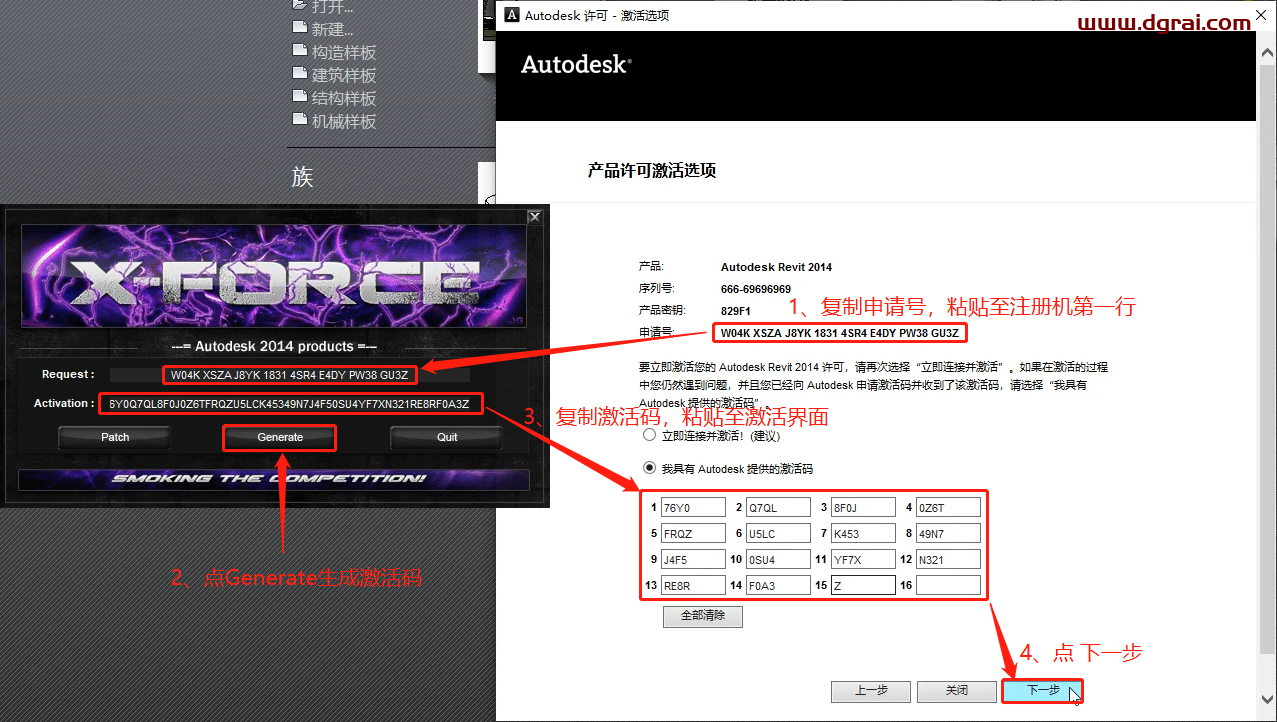Click the Generate button in X-Force
1277x722 pixels.
(280, 437)
